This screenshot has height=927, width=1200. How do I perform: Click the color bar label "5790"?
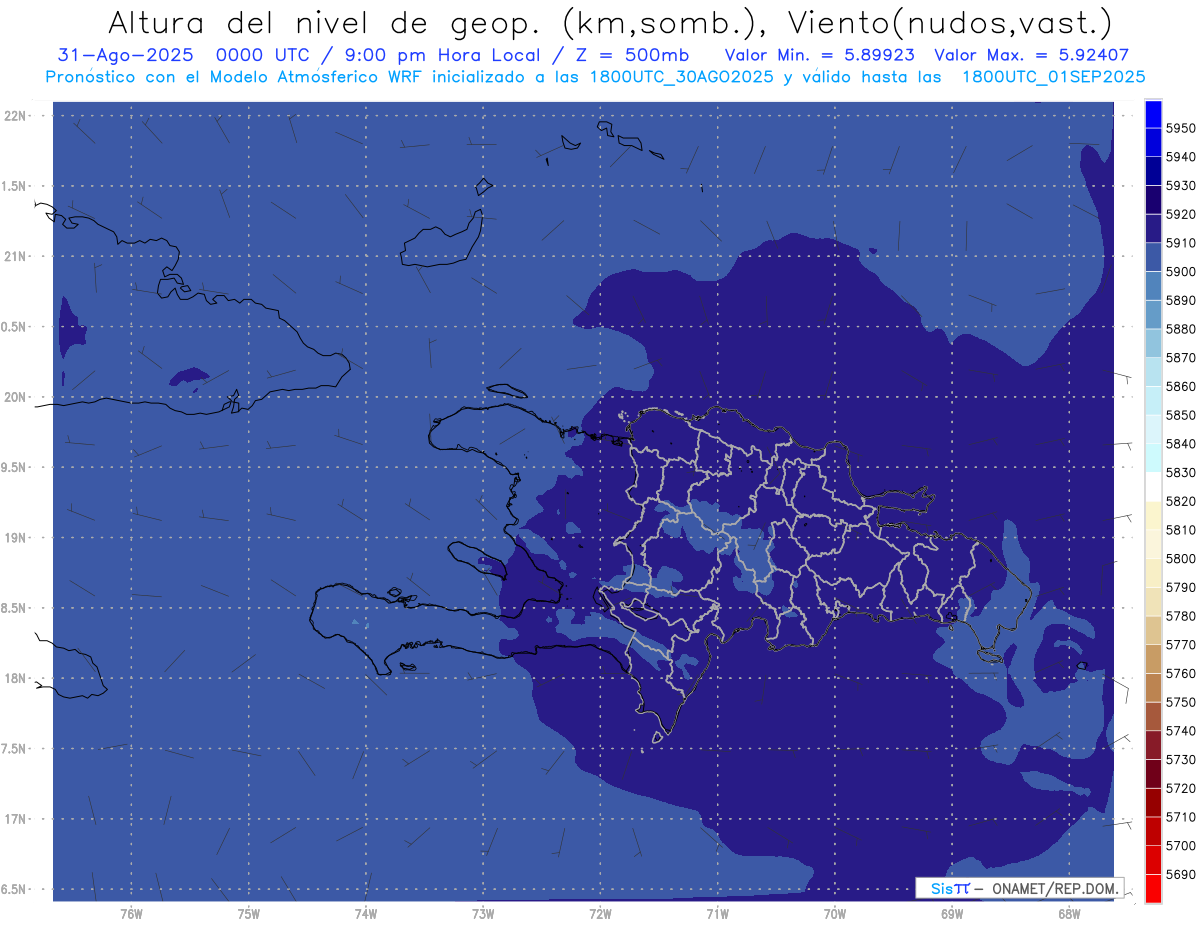pos(1180,587)
